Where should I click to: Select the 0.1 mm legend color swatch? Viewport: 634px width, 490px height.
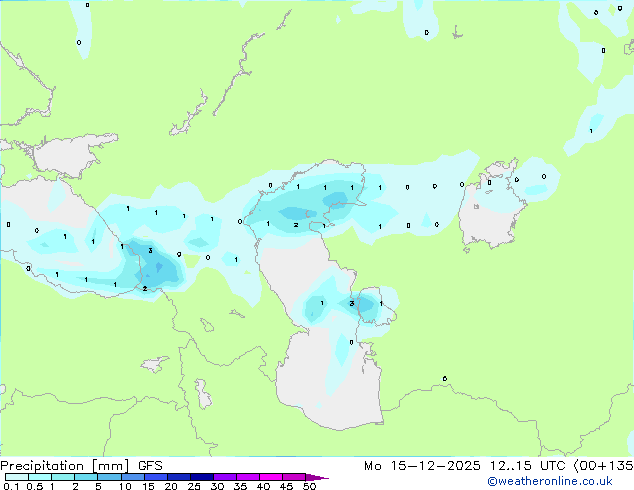click(17, 477)
